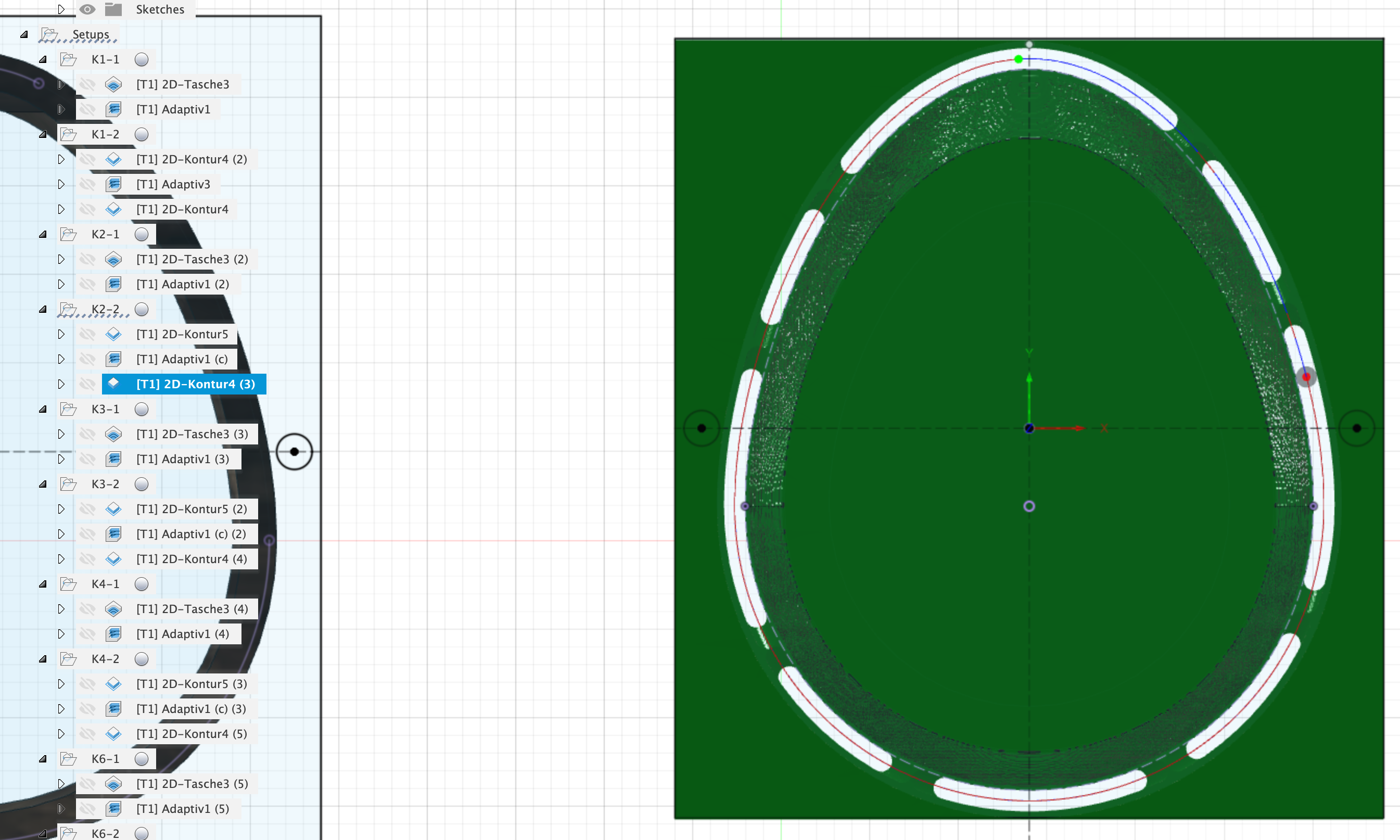Toggle the eye icon beside Sketches

click(87, 9)
